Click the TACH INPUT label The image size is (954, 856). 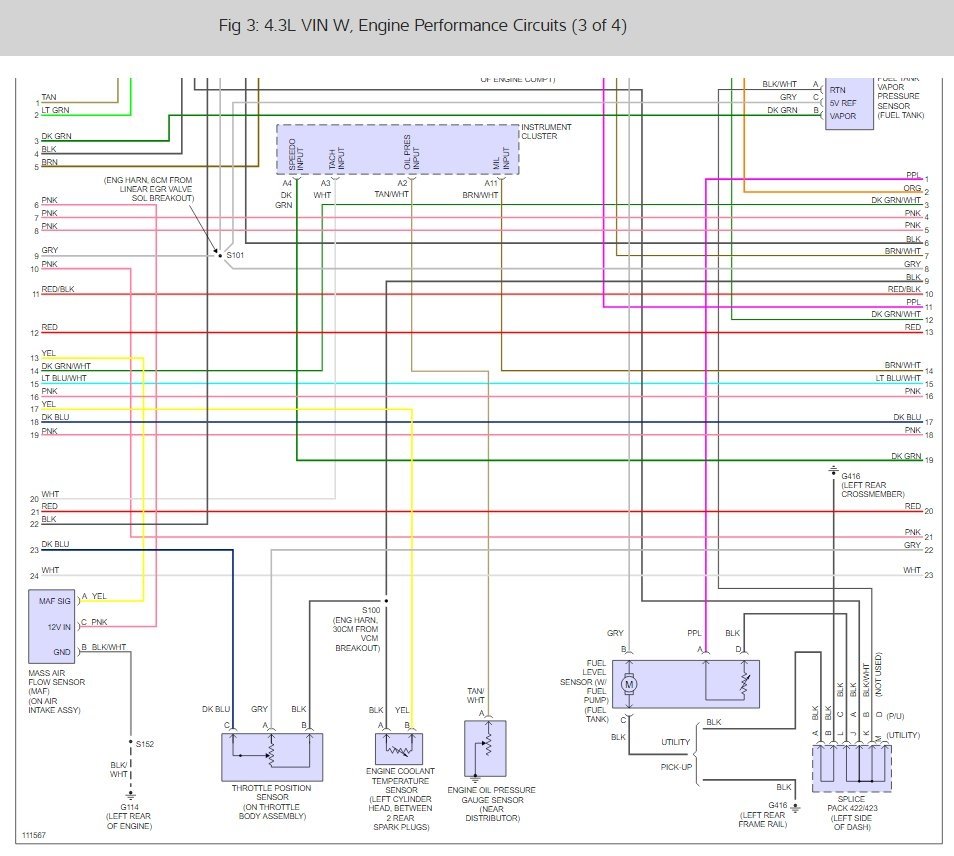pyautogui.click(x=336, y=159)
